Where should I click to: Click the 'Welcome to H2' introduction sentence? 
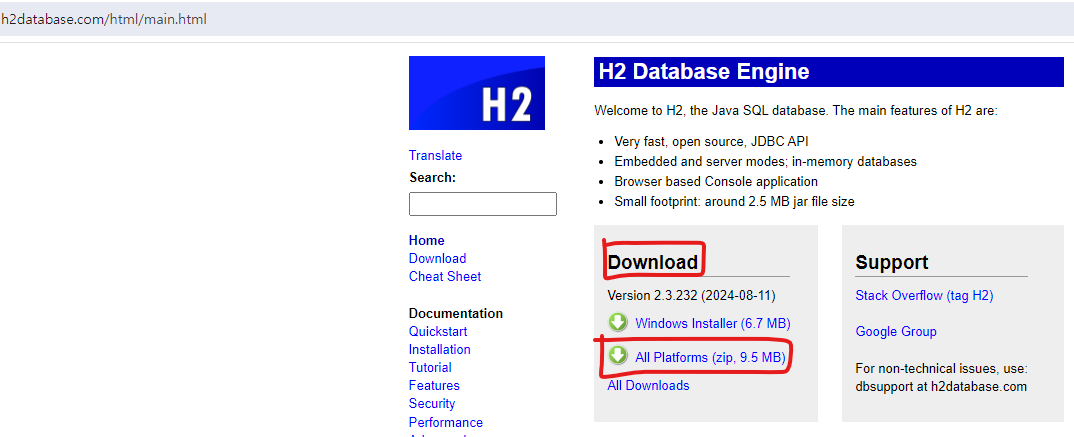[x=796, y=110]
